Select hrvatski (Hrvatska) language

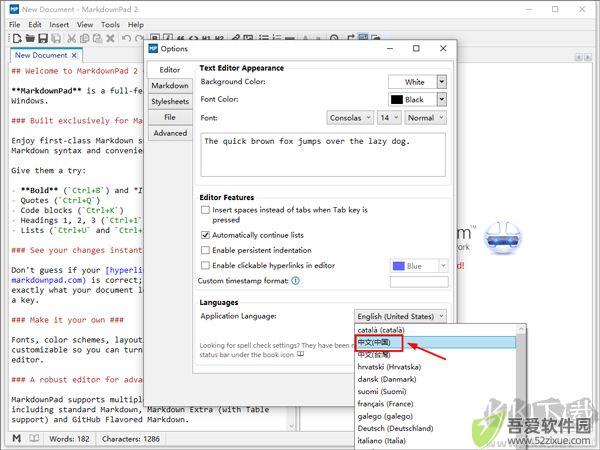point(435,367)
